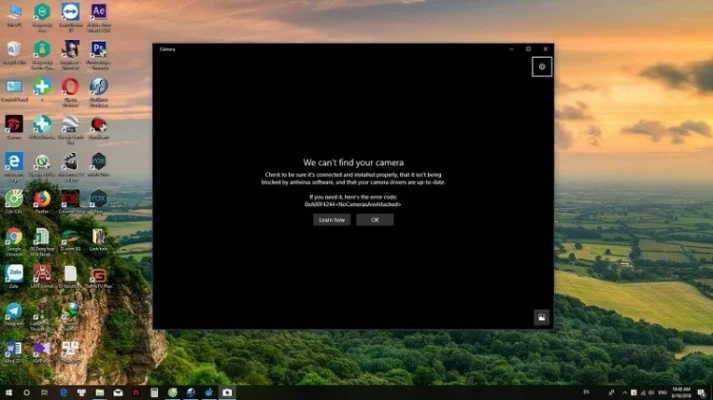
Task: Open the Google Chrome desktop shortcut
Action: pyautogui.click(x=14, y=237)
